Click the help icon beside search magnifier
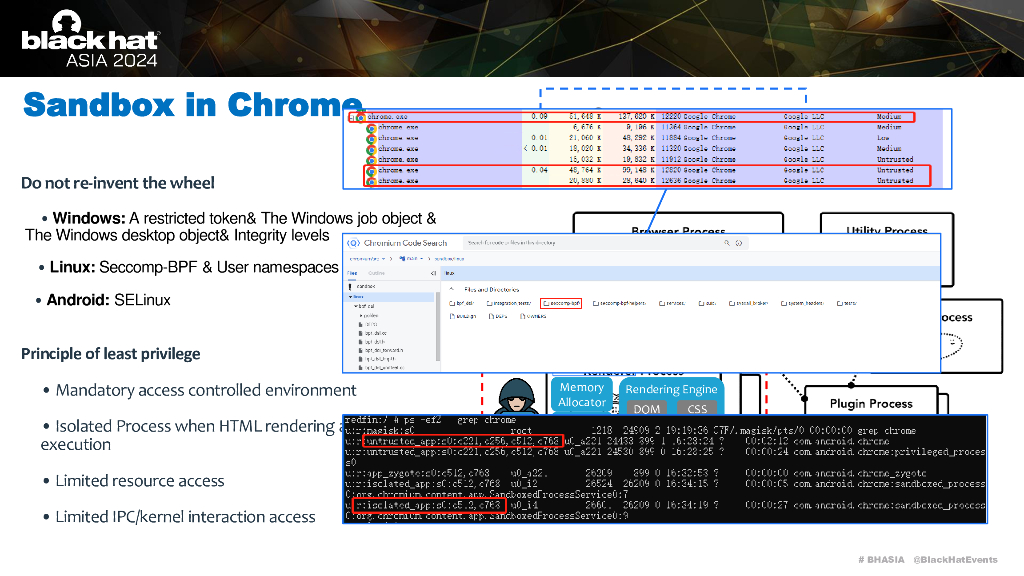 pos(739,243)
